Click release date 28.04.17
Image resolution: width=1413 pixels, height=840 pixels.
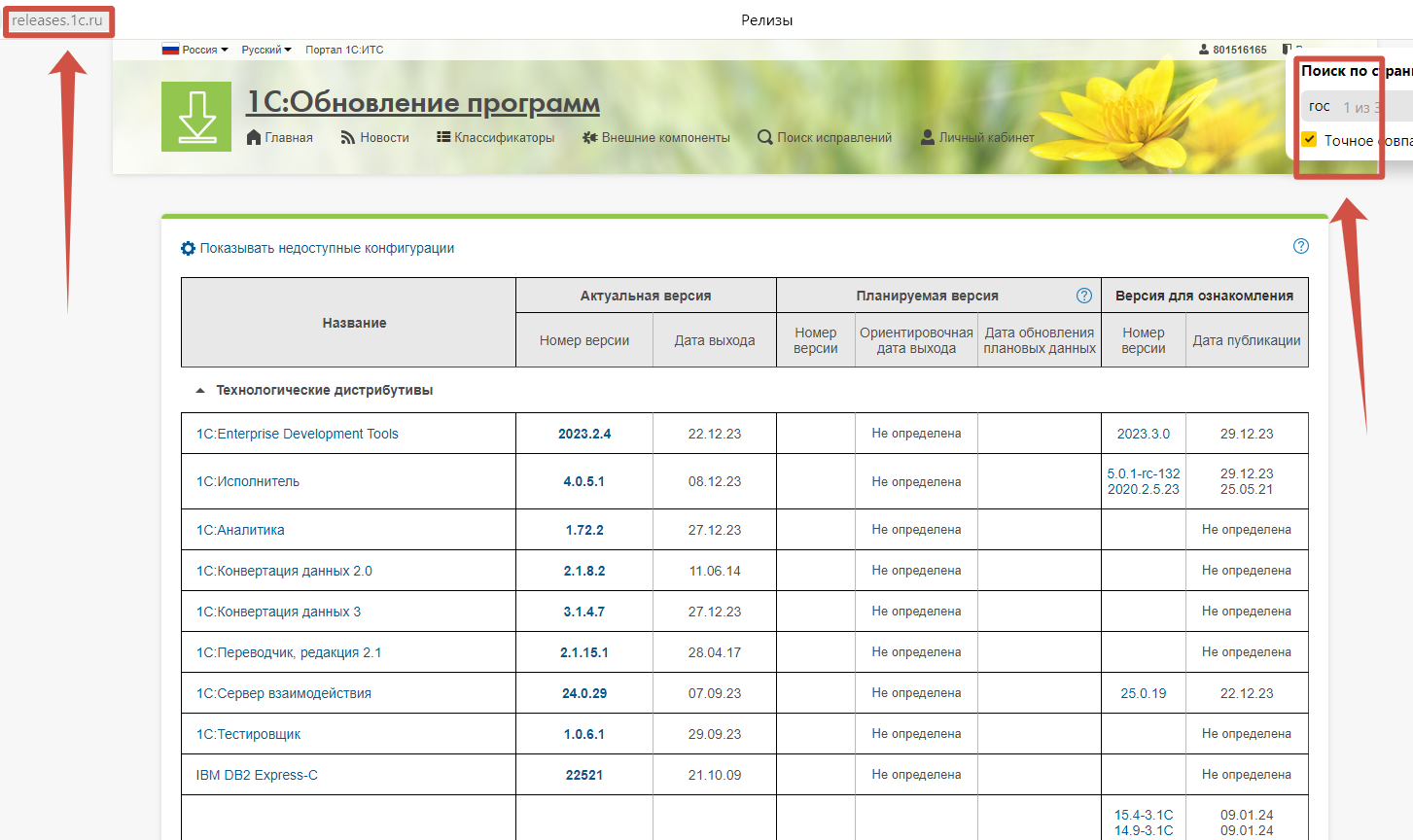(715, 652)
